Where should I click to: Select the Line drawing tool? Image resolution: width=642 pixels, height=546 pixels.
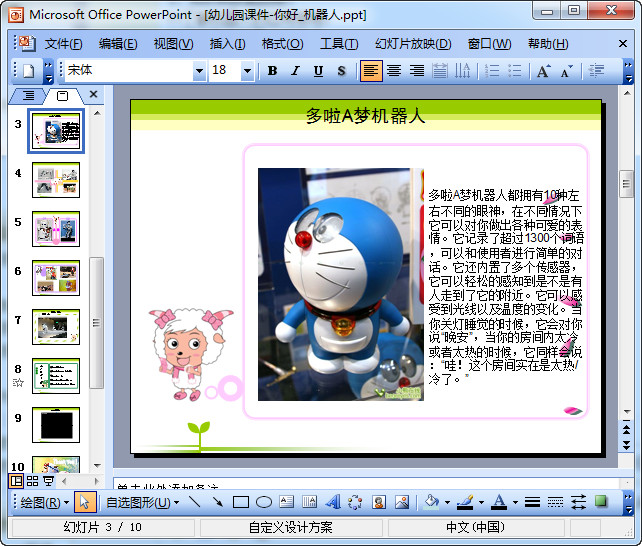point(194,502)
